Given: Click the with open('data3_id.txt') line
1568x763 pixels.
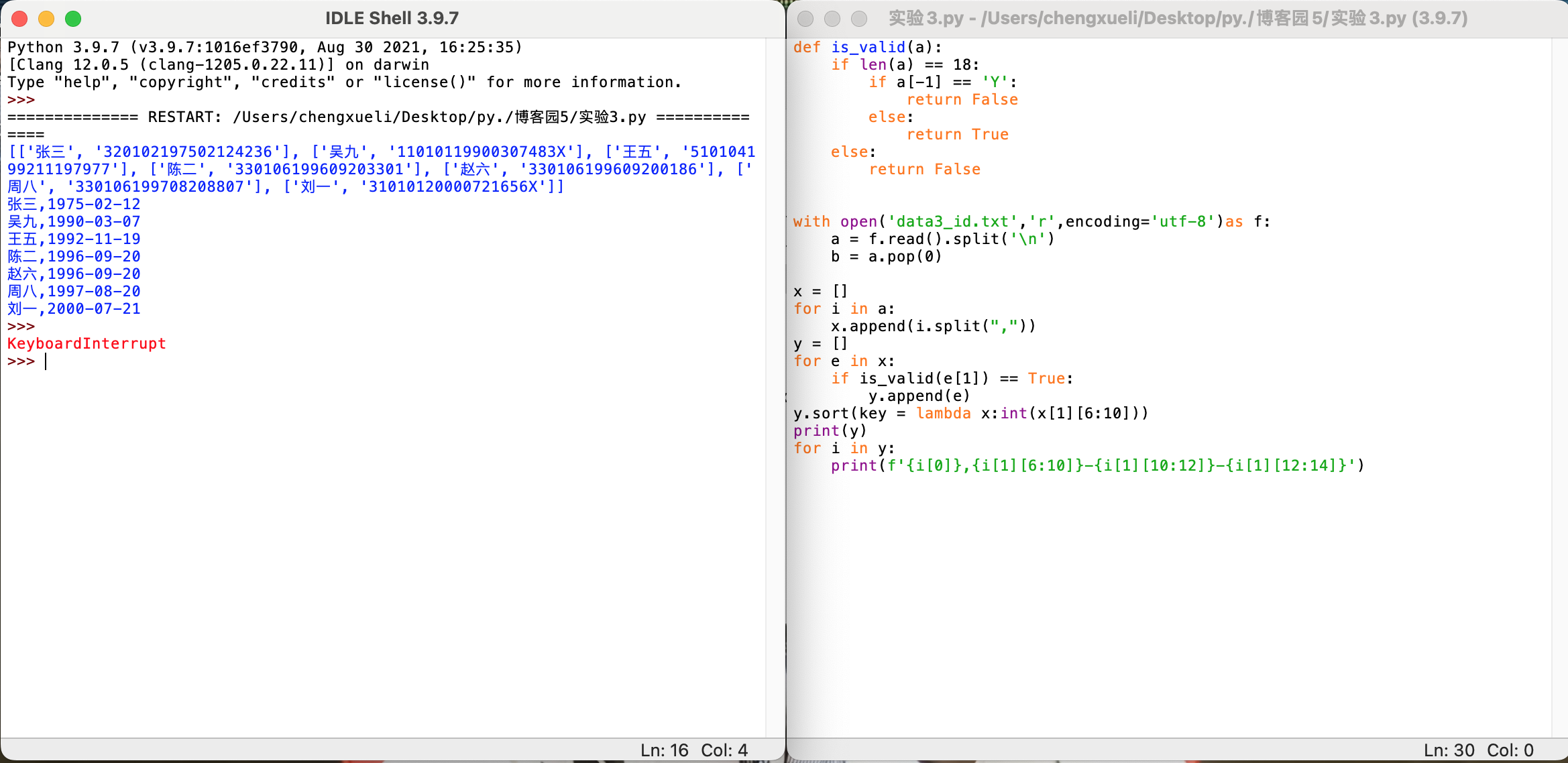Looking at the screenshot, I should (1031, 221).
